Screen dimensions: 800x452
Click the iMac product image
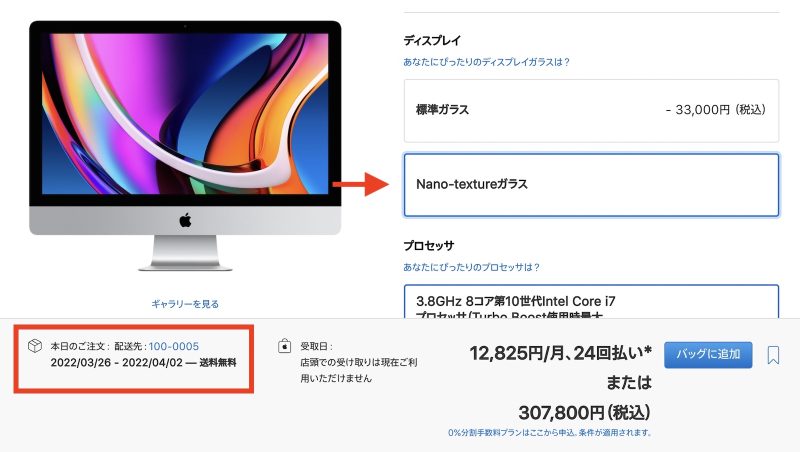[x=185, y=146]
